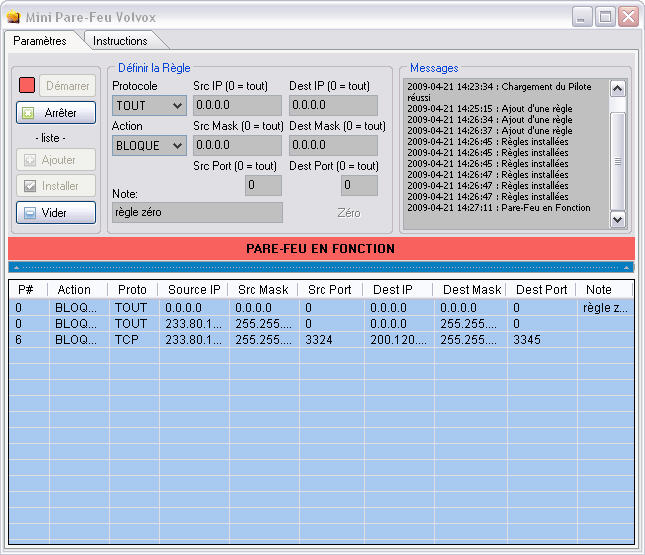Click the Dest IP input field

333,105
